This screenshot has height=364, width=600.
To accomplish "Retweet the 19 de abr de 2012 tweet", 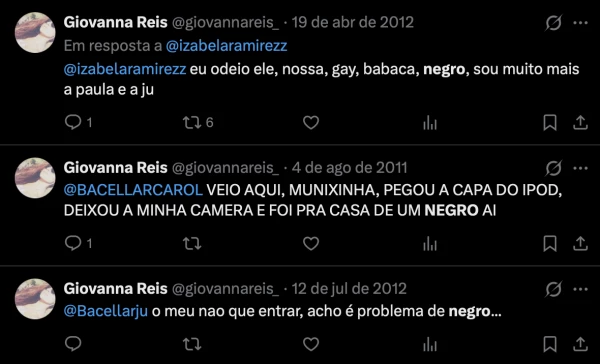I will coord(197,122).
